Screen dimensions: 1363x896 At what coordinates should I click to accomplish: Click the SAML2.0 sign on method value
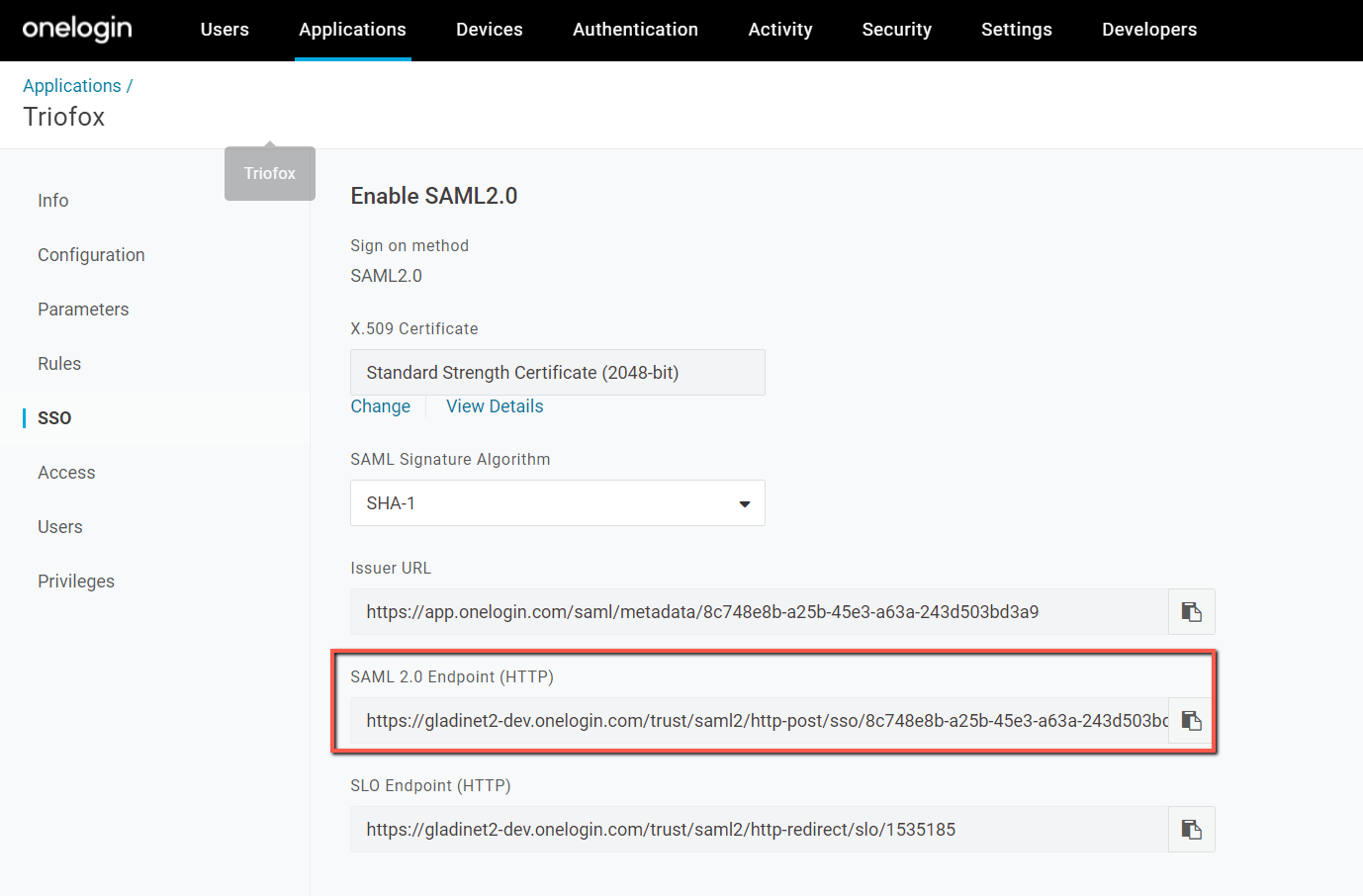[387, 276]
